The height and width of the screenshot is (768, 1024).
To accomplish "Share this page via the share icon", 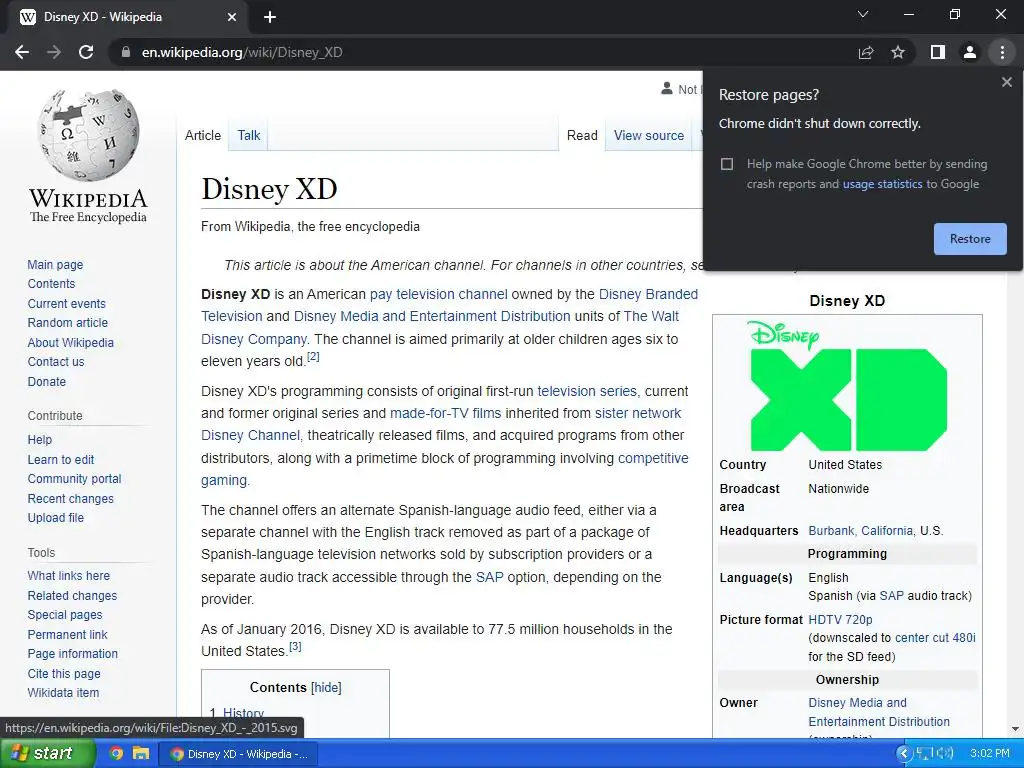I will (x=865, y=52).
